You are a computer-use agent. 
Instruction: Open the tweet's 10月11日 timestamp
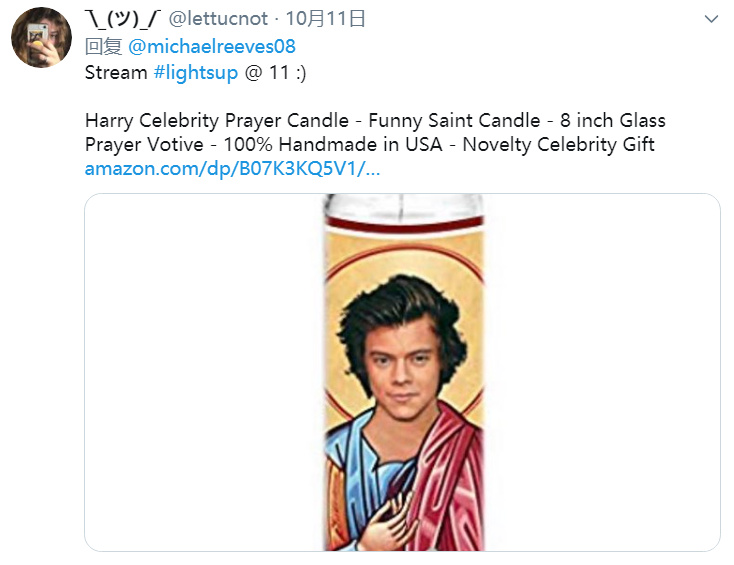(325, 19)
